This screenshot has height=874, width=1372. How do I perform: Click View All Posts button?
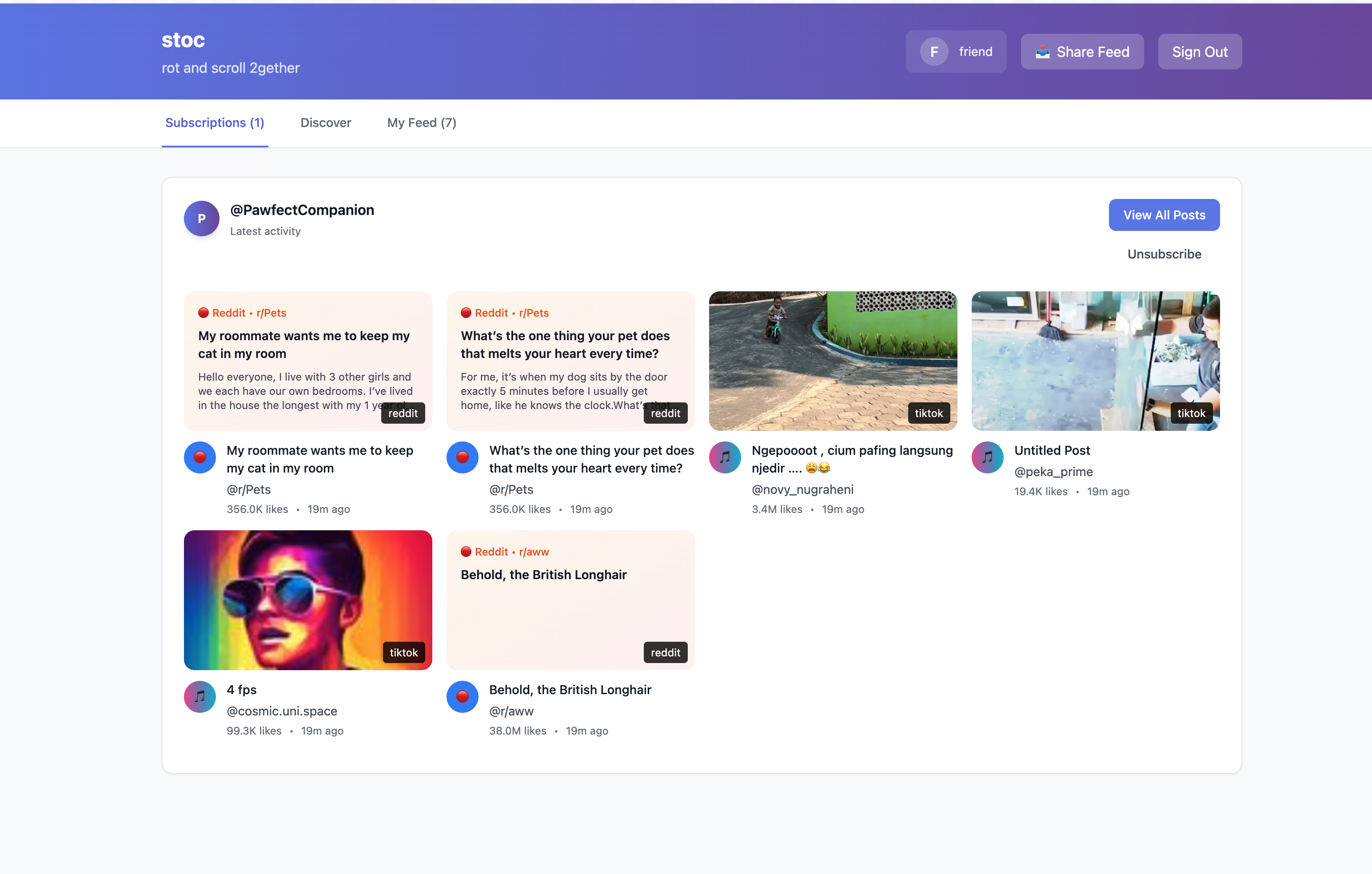(1164, 215)
